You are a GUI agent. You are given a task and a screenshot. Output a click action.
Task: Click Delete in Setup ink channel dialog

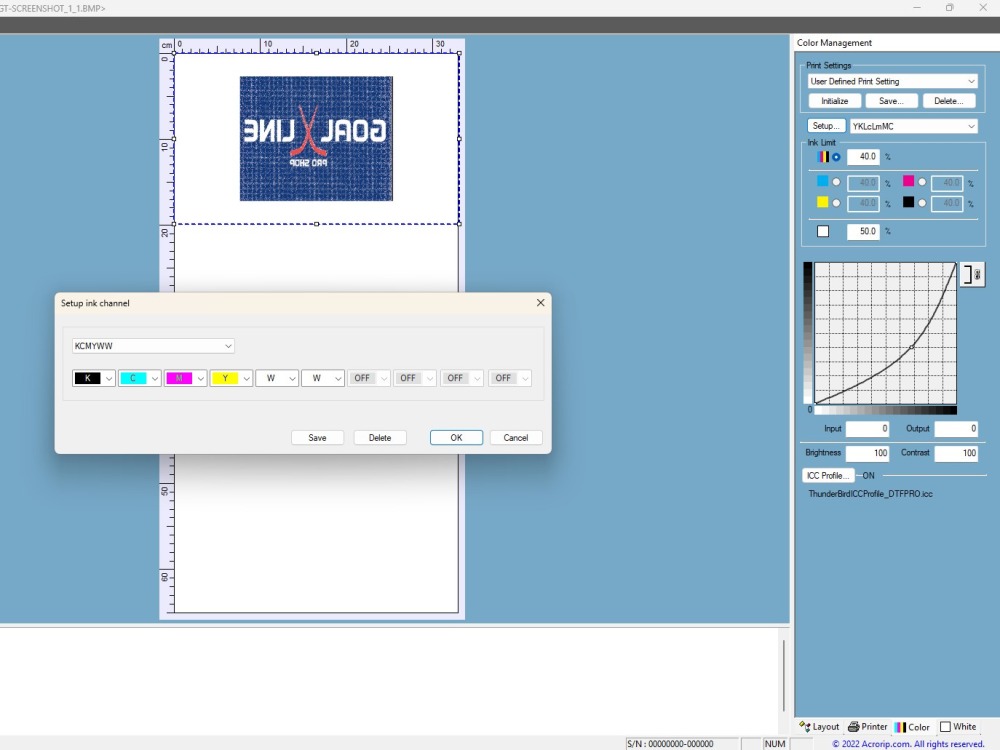(x=379, y=438)
